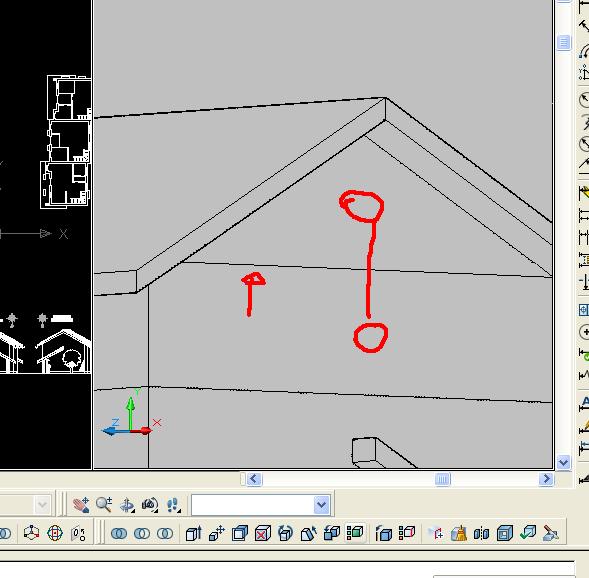
Task: Select the Shell solid tool
Action: (x=505, y=533)
